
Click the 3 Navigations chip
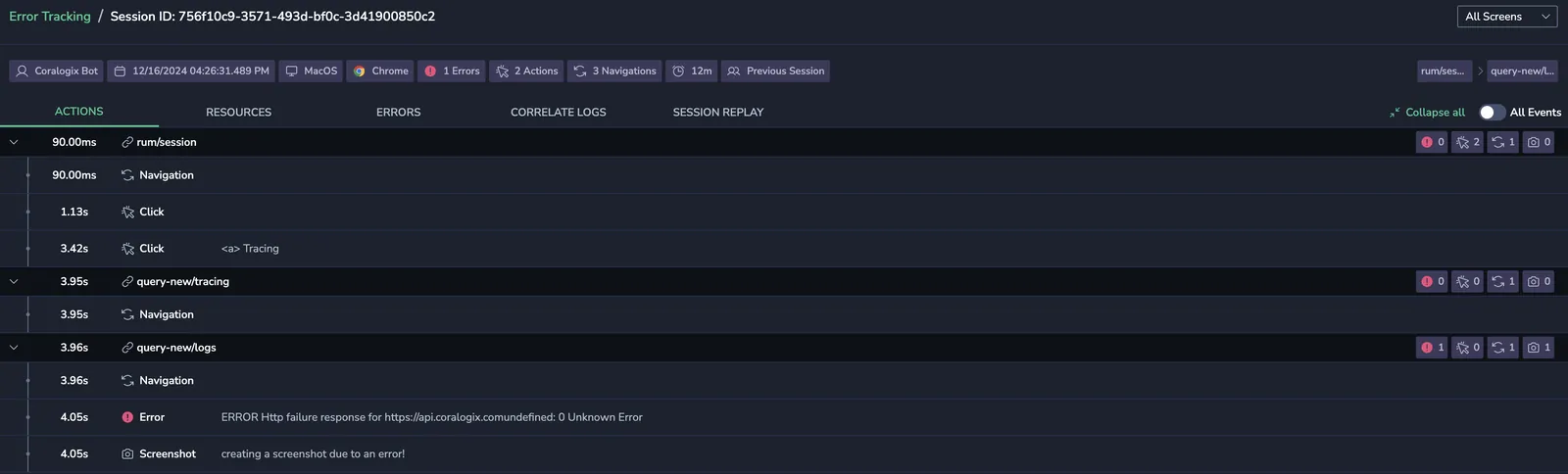(x=613, y=71)
